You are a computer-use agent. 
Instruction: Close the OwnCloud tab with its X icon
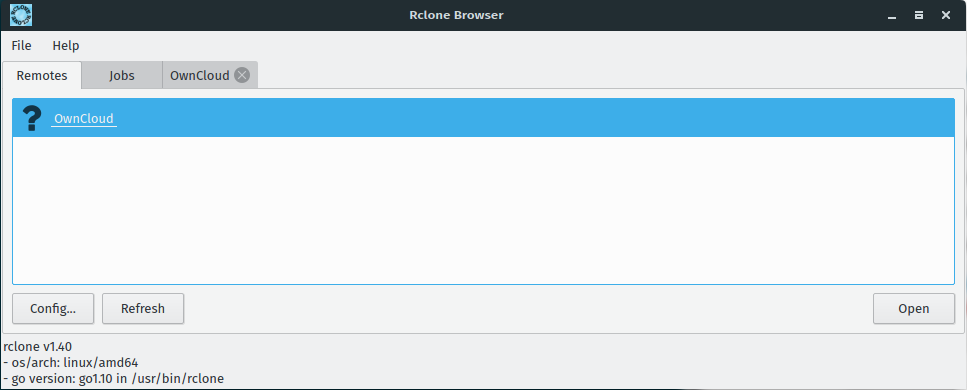point(242,75)
